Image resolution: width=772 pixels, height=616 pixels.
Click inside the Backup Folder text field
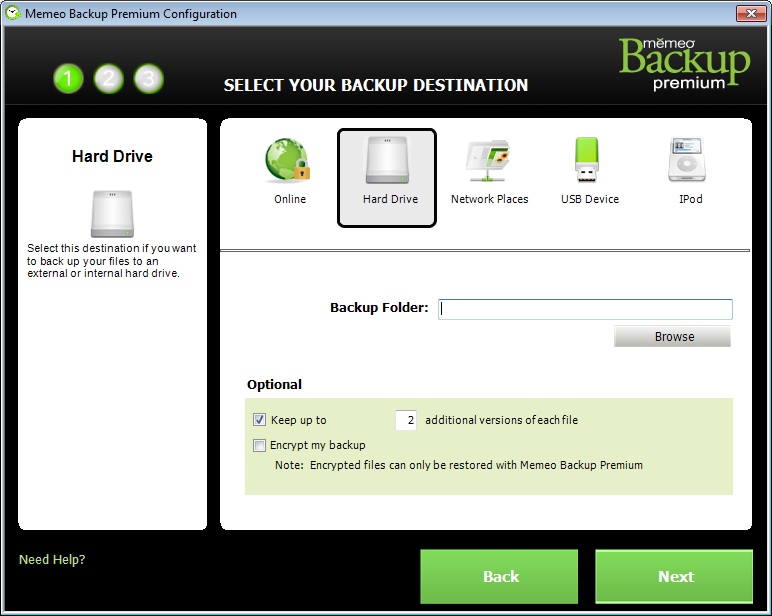(x=585, y=309)
